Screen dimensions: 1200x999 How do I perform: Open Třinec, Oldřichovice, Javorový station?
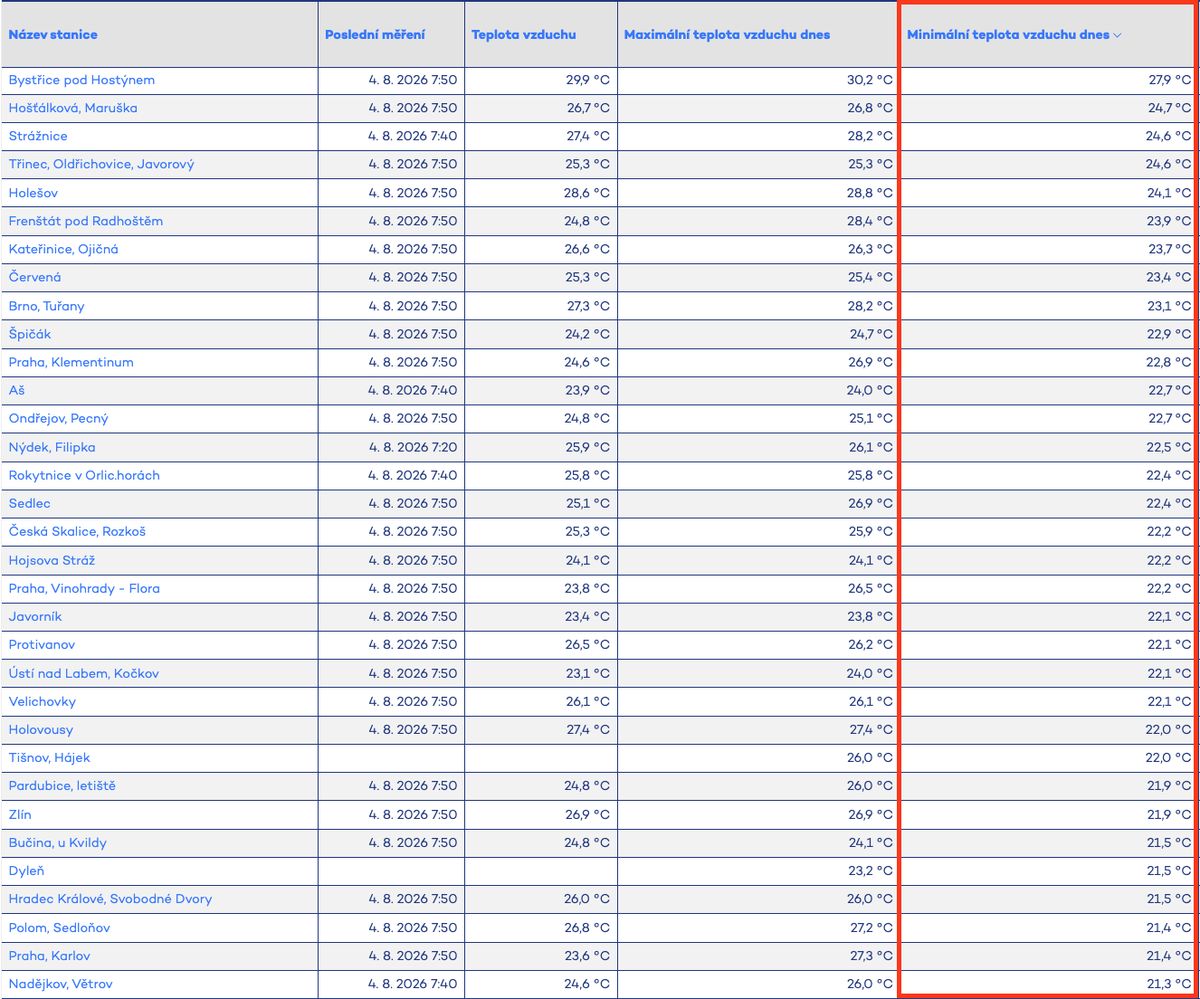coord(101,164)
